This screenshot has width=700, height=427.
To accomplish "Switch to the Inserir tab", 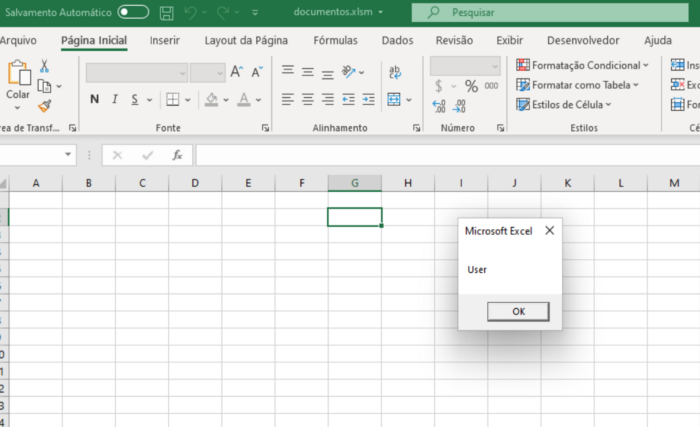I will 165,40.
